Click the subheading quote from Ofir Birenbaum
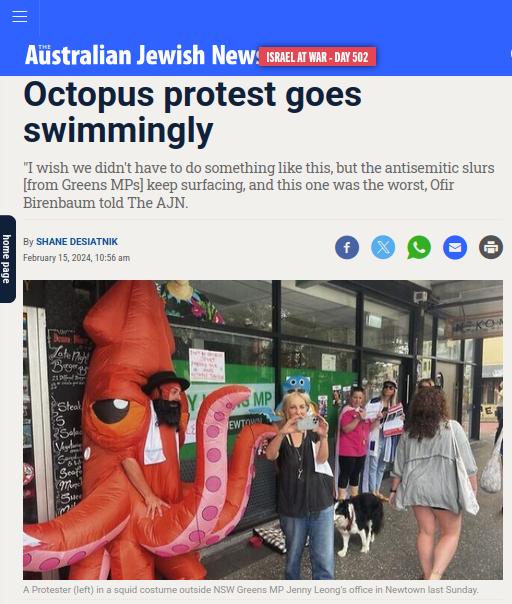The image size is (512, 604). click(x=259, y=185)
